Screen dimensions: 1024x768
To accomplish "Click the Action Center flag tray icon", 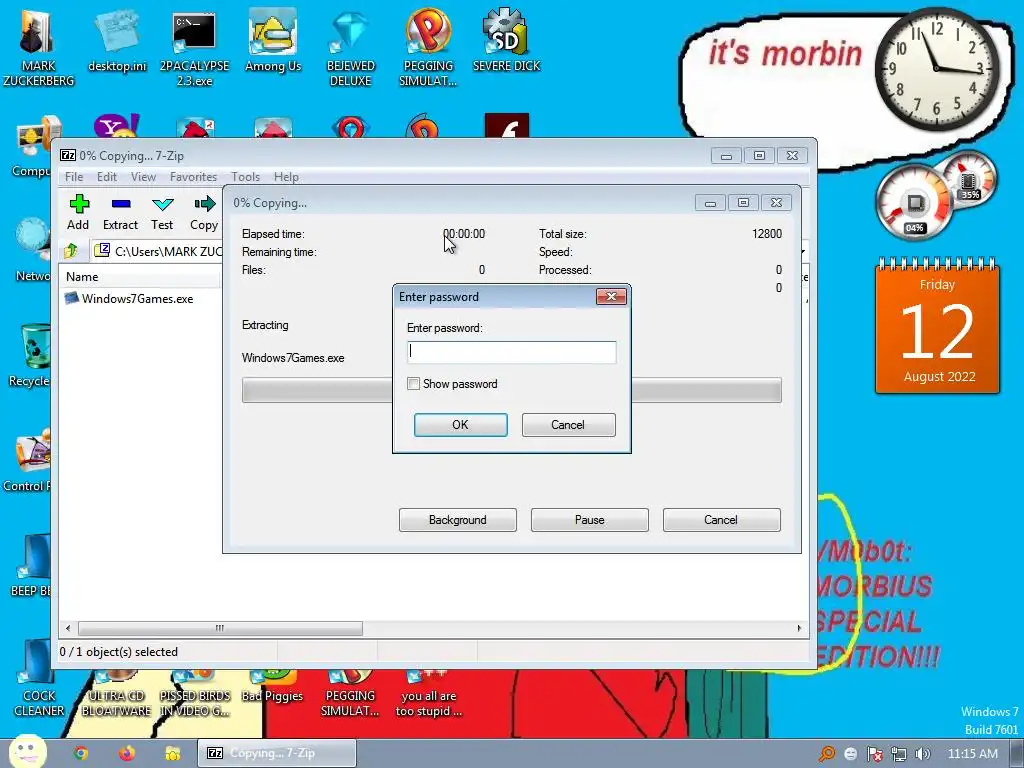I will [x=874, y=754].
